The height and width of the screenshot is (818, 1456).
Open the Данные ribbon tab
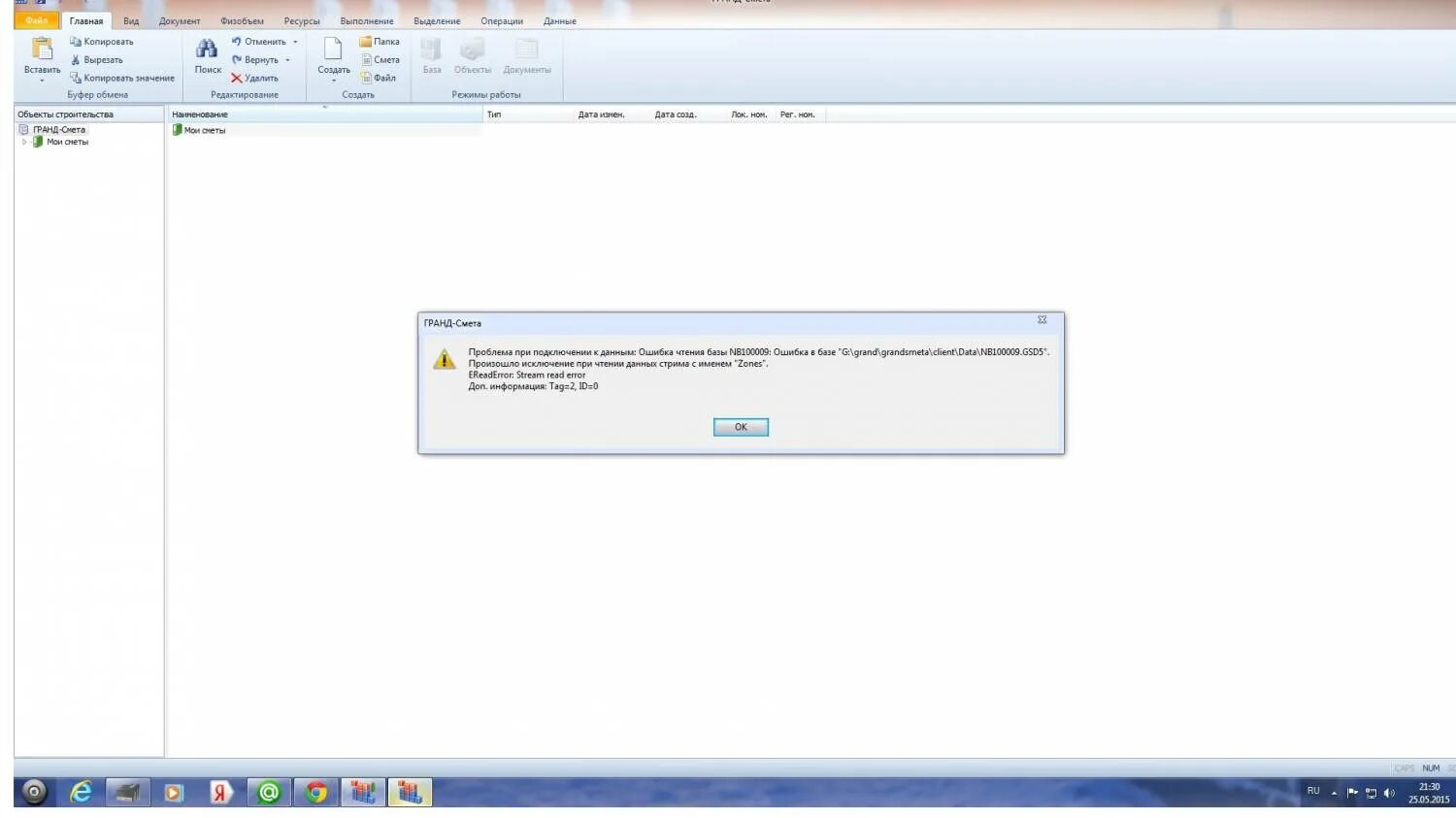click(560, 21)
